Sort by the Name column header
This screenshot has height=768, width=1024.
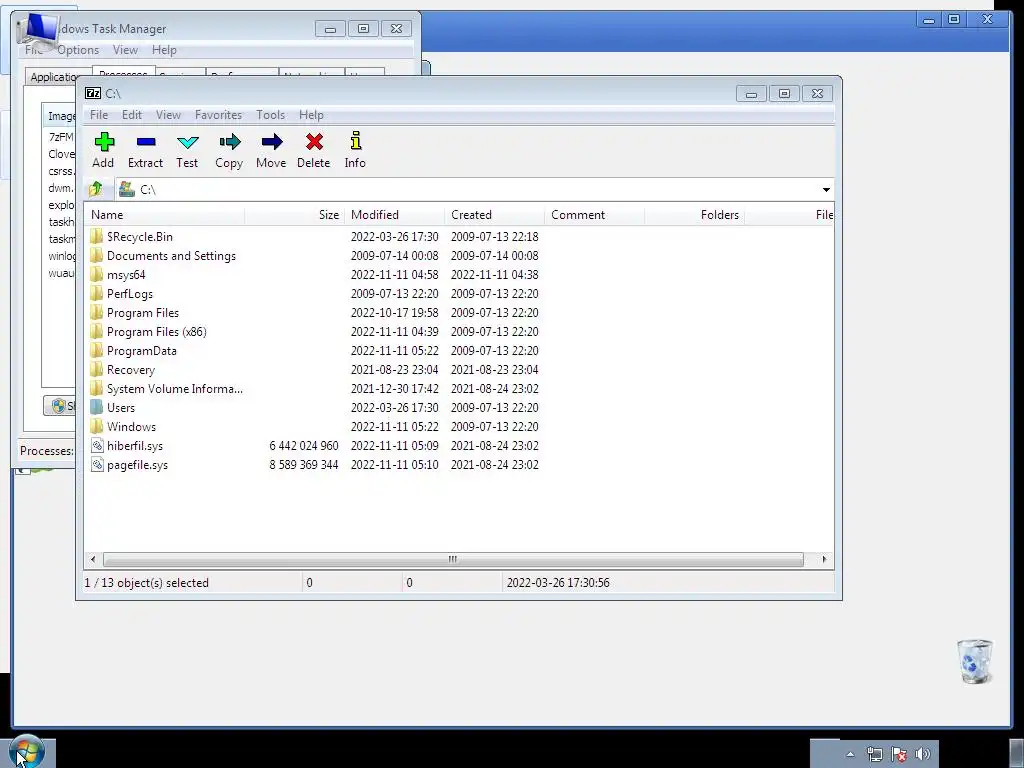coord(165,215)
